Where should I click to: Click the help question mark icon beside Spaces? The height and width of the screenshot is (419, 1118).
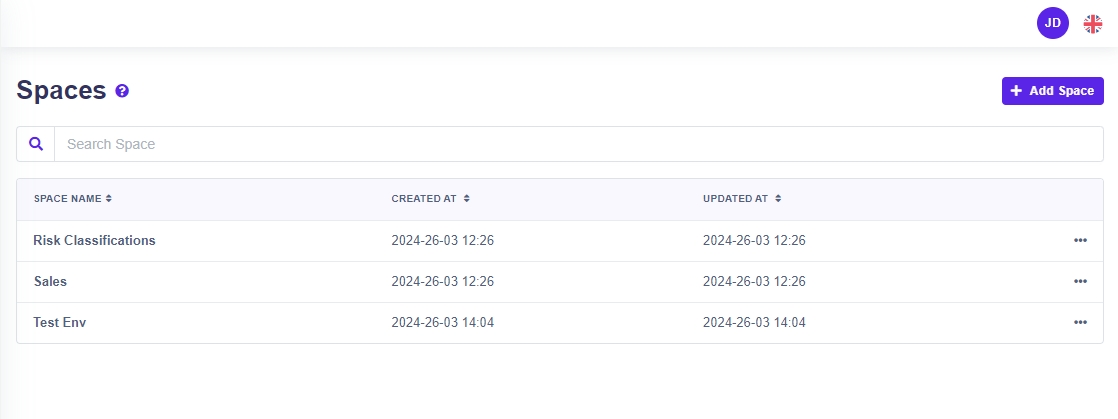click(x=122, y=91)
